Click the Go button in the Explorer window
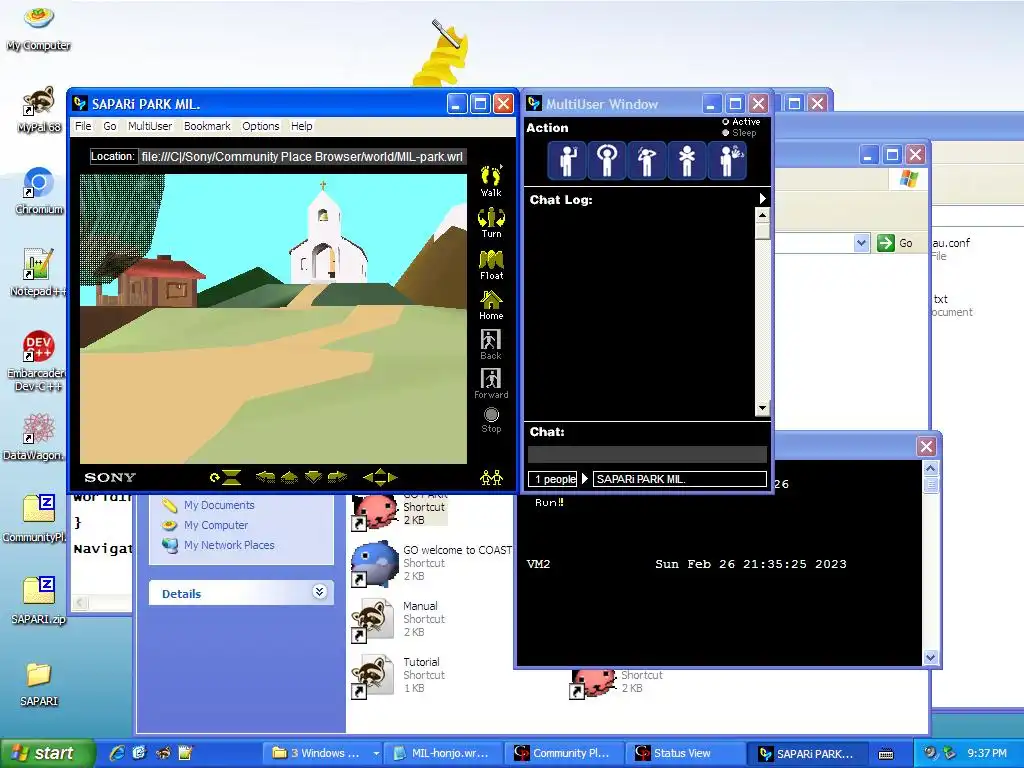This screenshot has height=768, width=1024. [x=895, y=243]
